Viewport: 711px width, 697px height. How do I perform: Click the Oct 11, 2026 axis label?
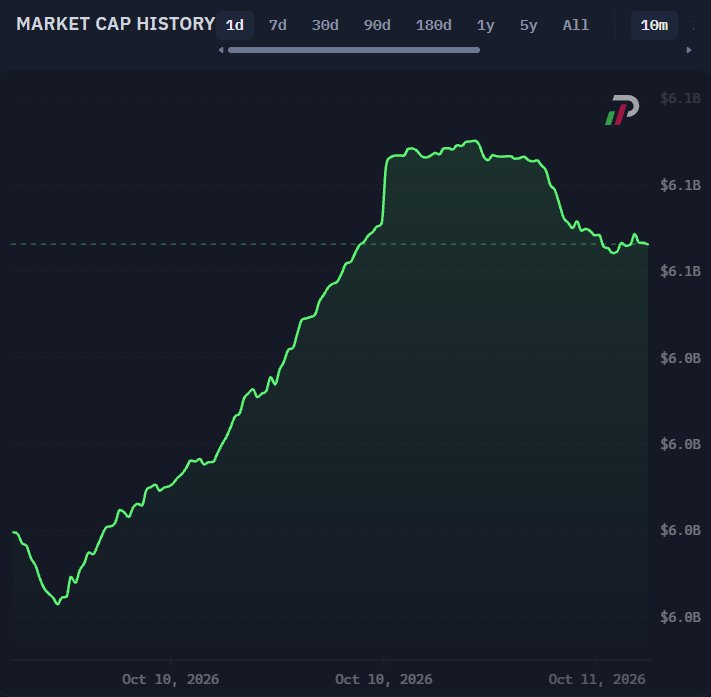(596, 679)
